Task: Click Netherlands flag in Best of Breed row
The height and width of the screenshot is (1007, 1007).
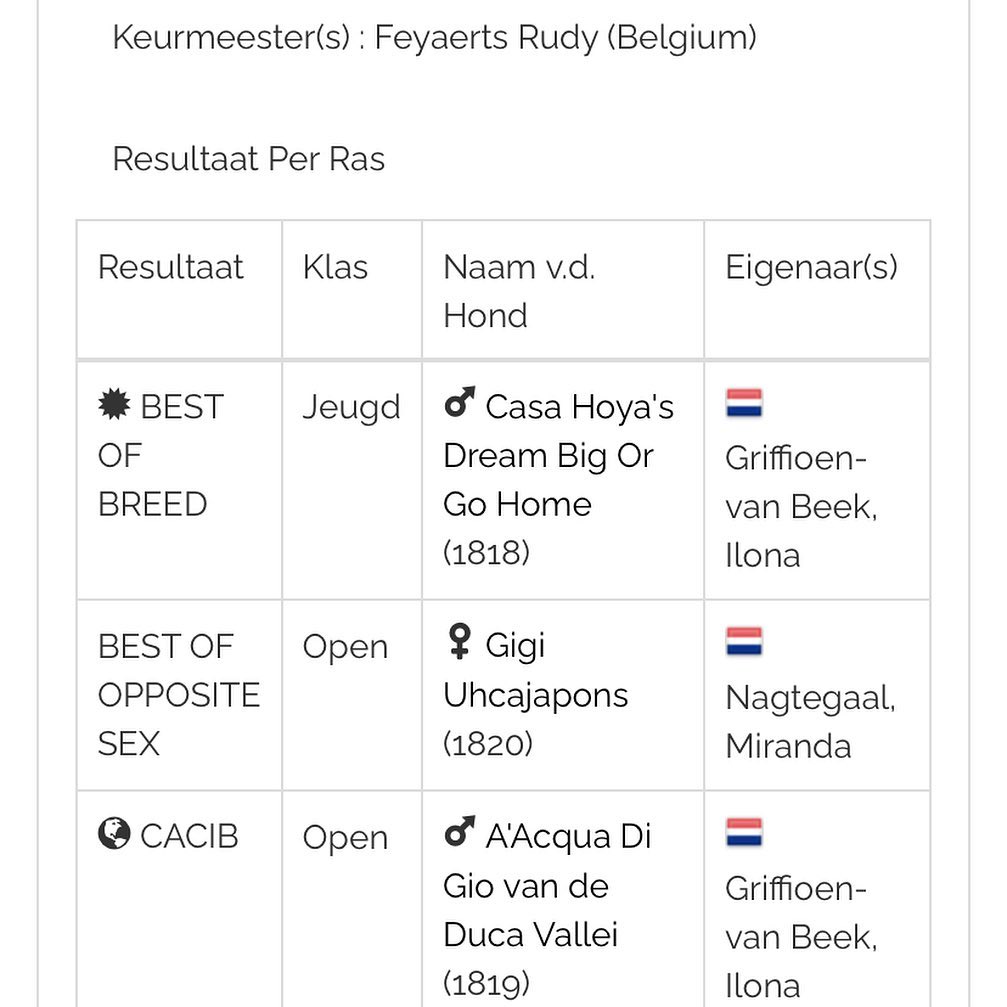Action: [744, 403]
